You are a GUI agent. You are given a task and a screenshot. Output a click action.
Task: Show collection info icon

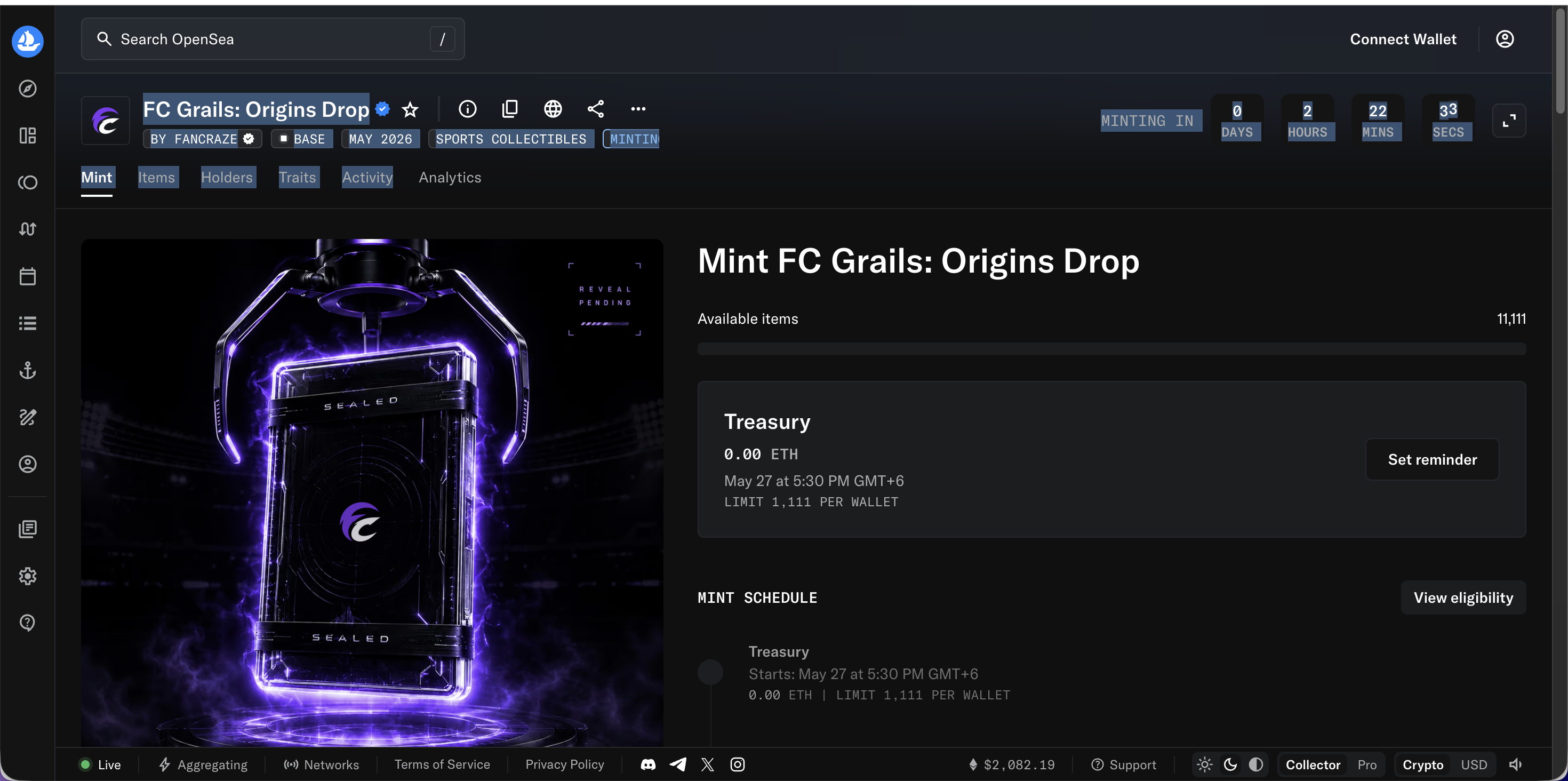click(x=468, y=109)
